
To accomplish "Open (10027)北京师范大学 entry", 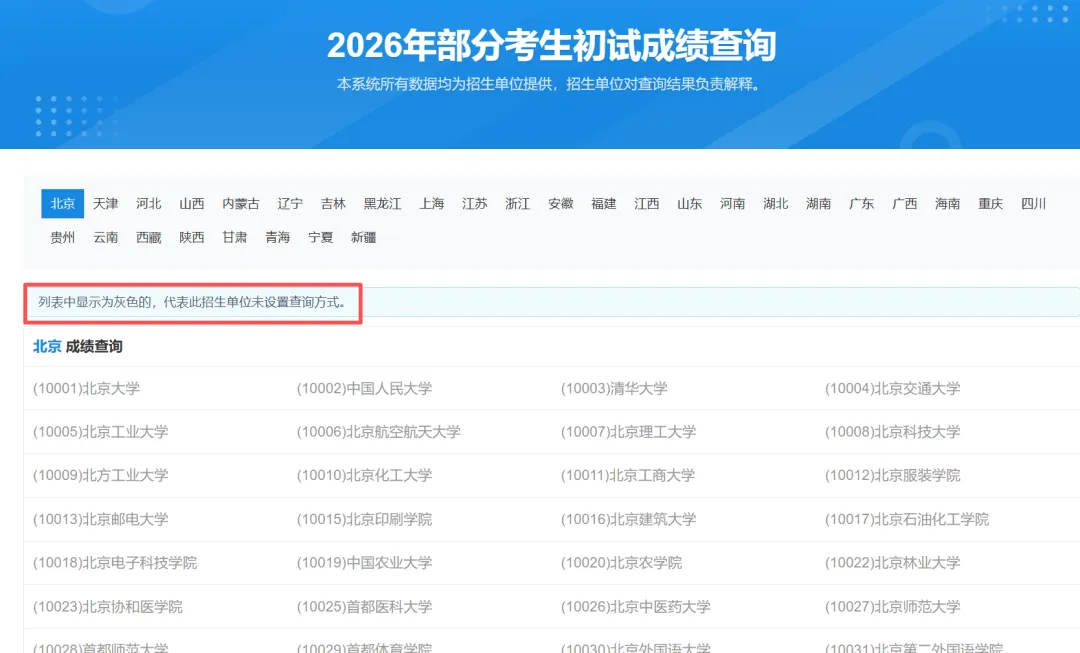I will pos(893,607).
